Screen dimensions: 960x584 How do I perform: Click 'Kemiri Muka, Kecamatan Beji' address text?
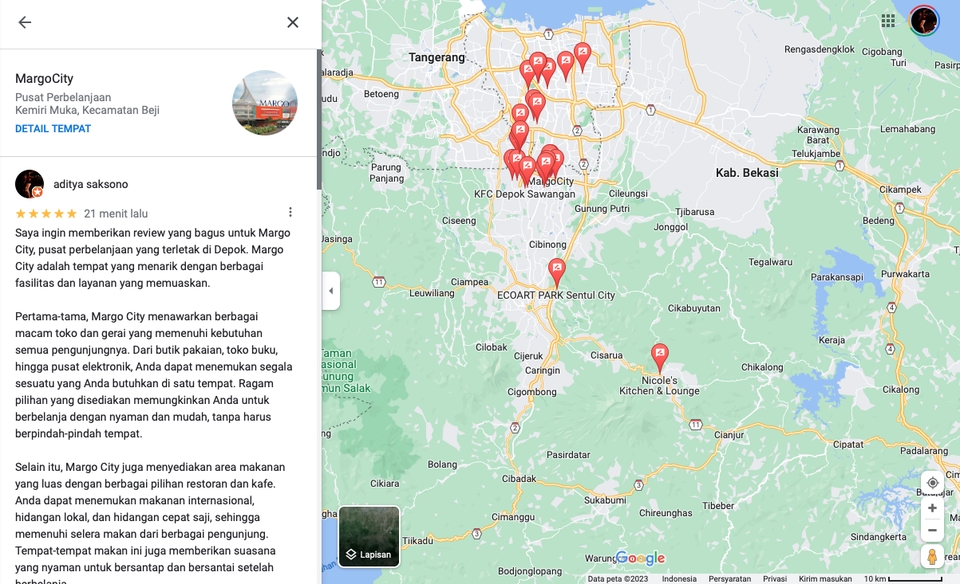88,110
